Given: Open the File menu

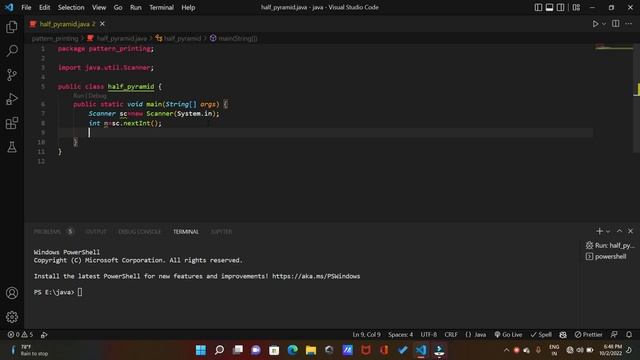Looking at the screenshot, I should coord(26,7).
